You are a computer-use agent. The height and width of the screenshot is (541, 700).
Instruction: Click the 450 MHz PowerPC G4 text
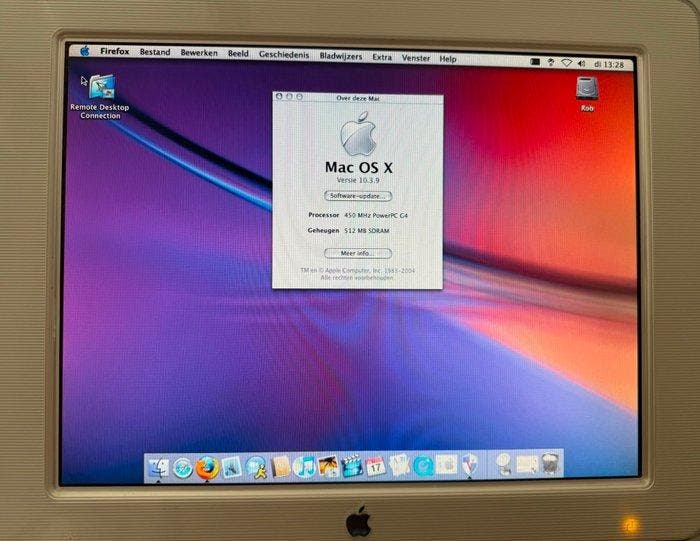(376, 216)
